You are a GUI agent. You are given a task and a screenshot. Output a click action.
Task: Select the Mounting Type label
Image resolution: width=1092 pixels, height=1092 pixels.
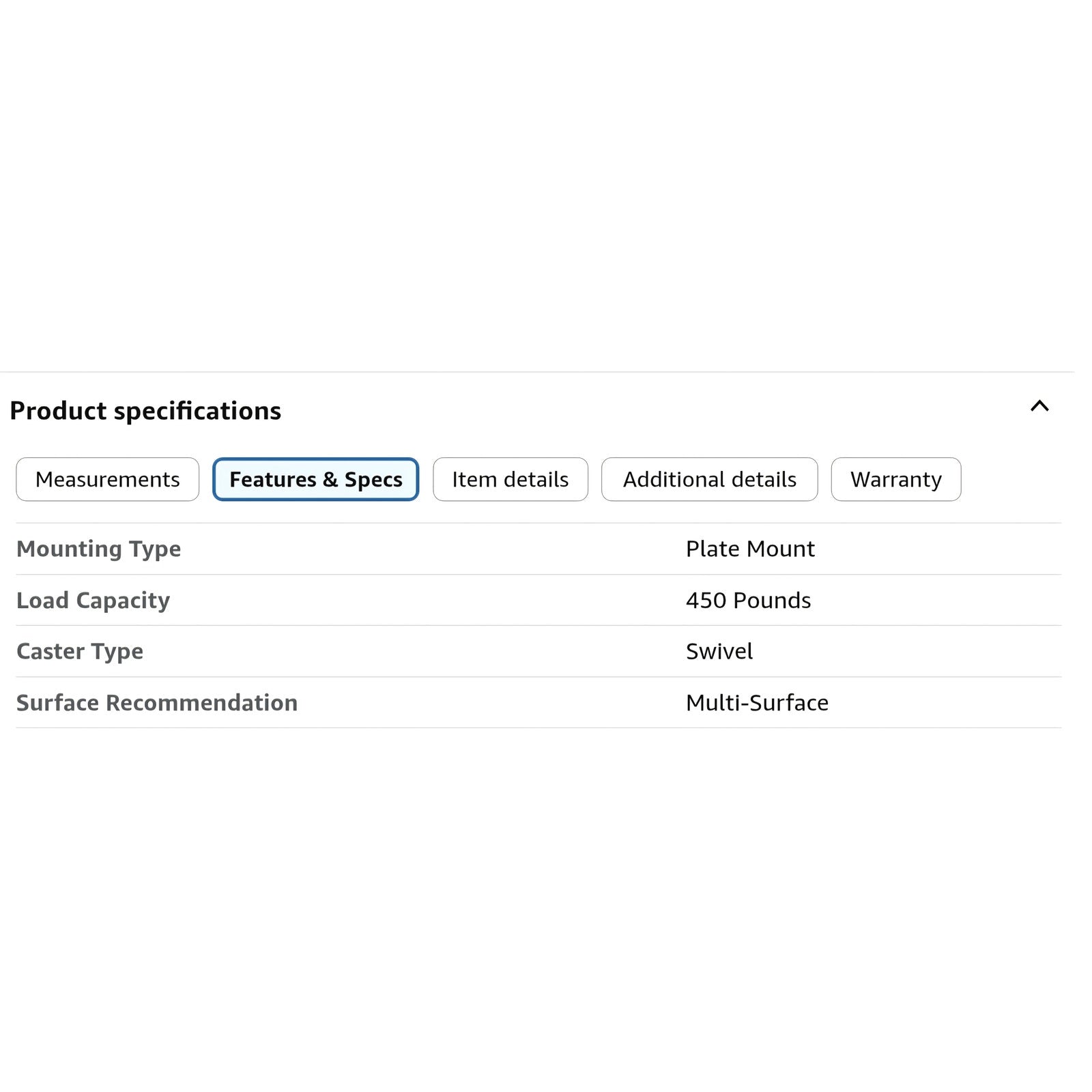(x=99, y=549)
